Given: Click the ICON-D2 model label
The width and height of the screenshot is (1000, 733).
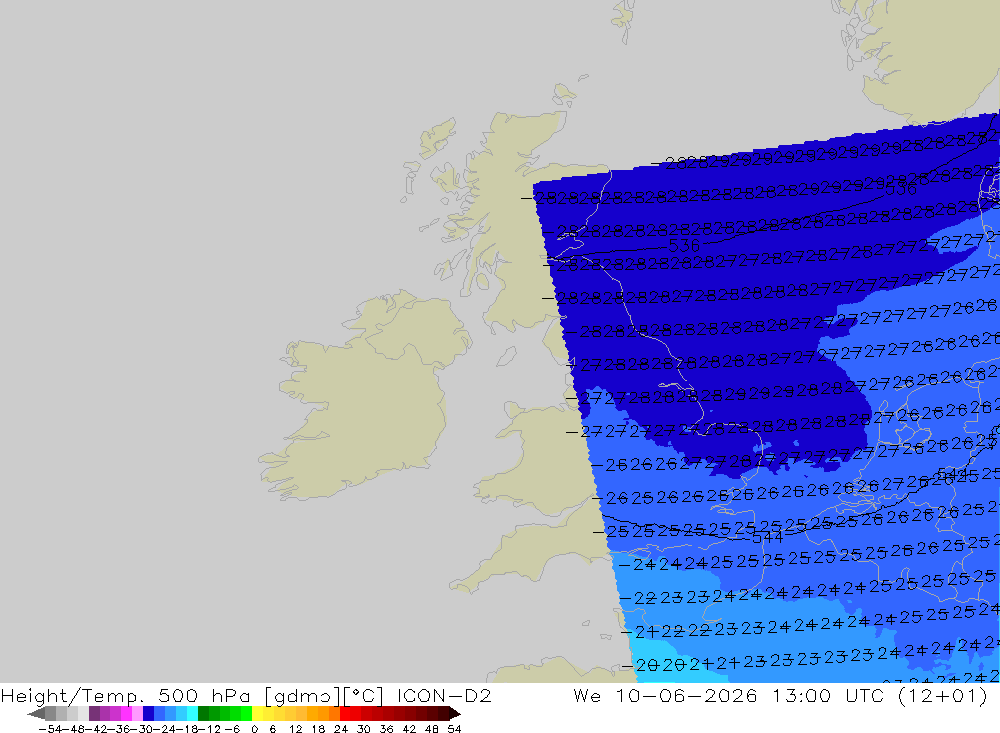Looking at the screenshot, I should tap(444, 695).
